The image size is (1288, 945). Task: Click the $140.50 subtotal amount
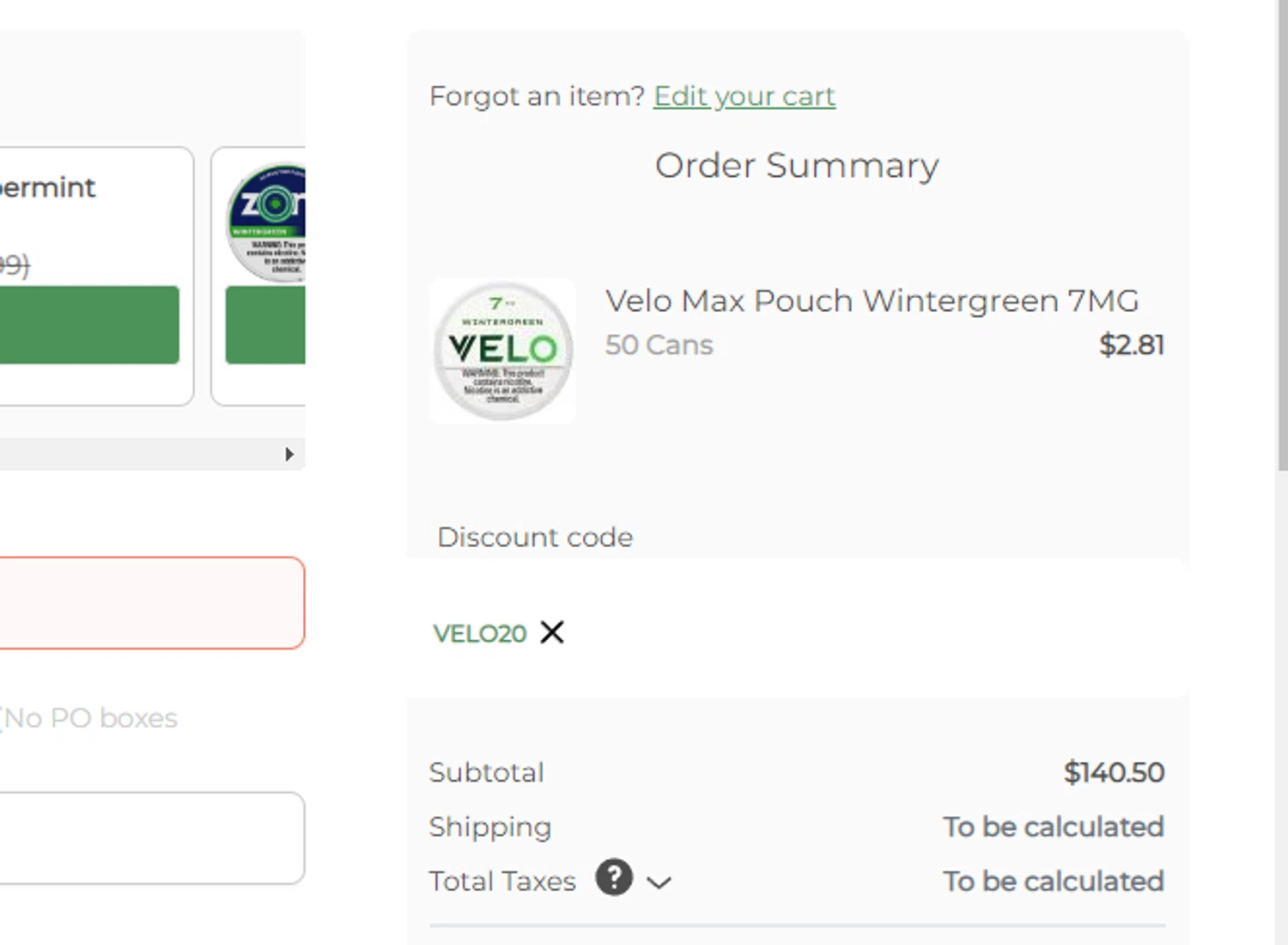click(x=1114, y=772)
